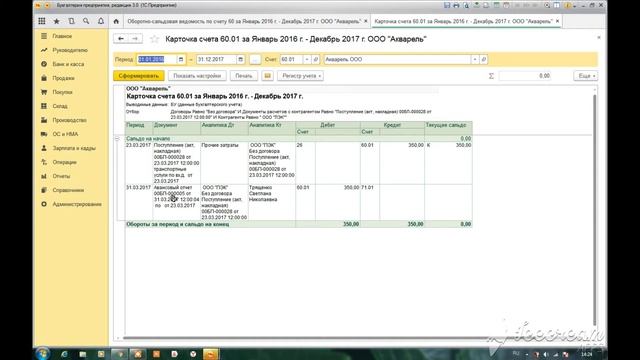This screenshot has height=360, width=640.
Task: Go to the Home page icon
Action: 116,21
